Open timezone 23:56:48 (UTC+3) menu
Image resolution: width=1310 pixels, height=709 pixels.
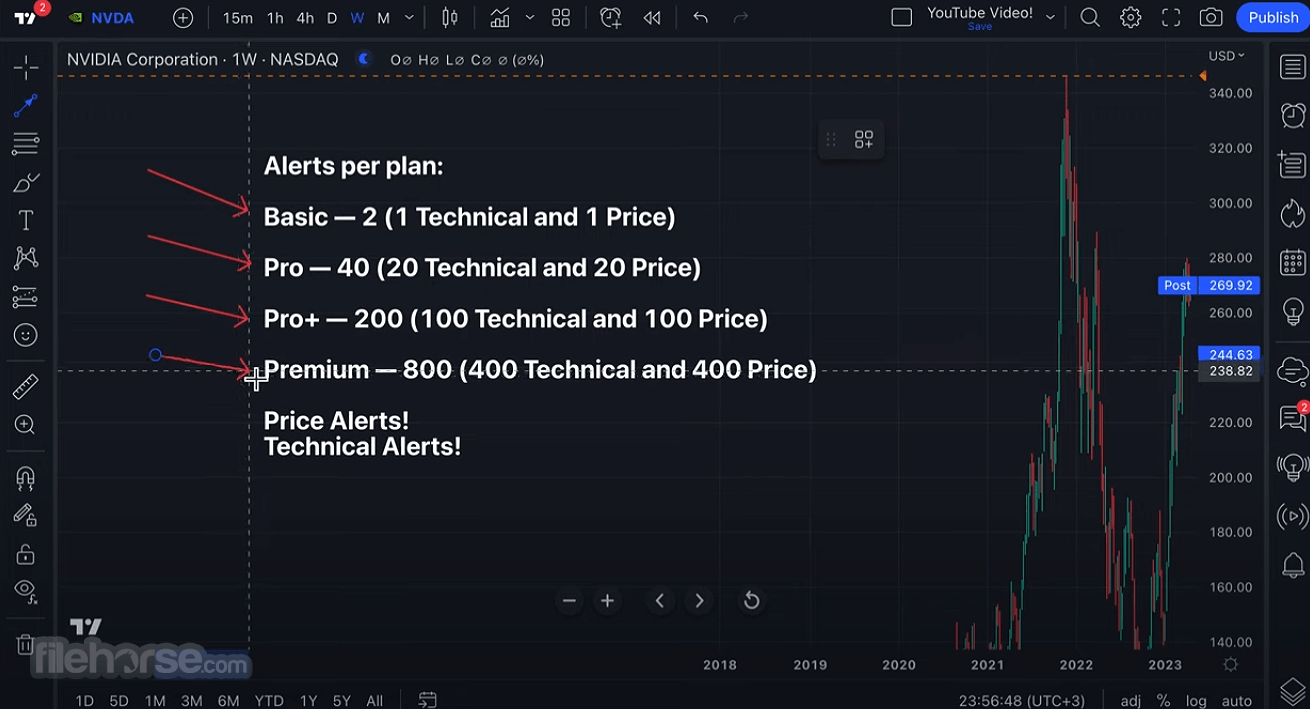click(x=1021, y=701)
